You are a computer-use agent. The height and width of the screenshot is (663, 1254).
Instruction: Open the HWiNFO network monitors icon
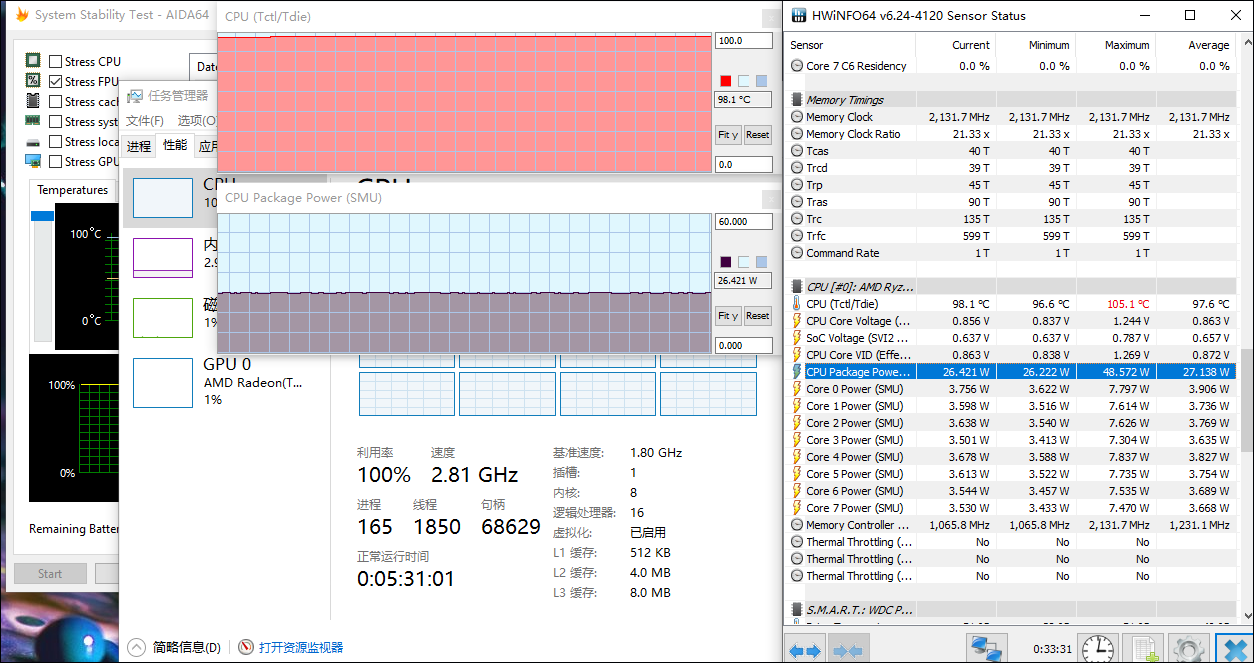point(987,648)
